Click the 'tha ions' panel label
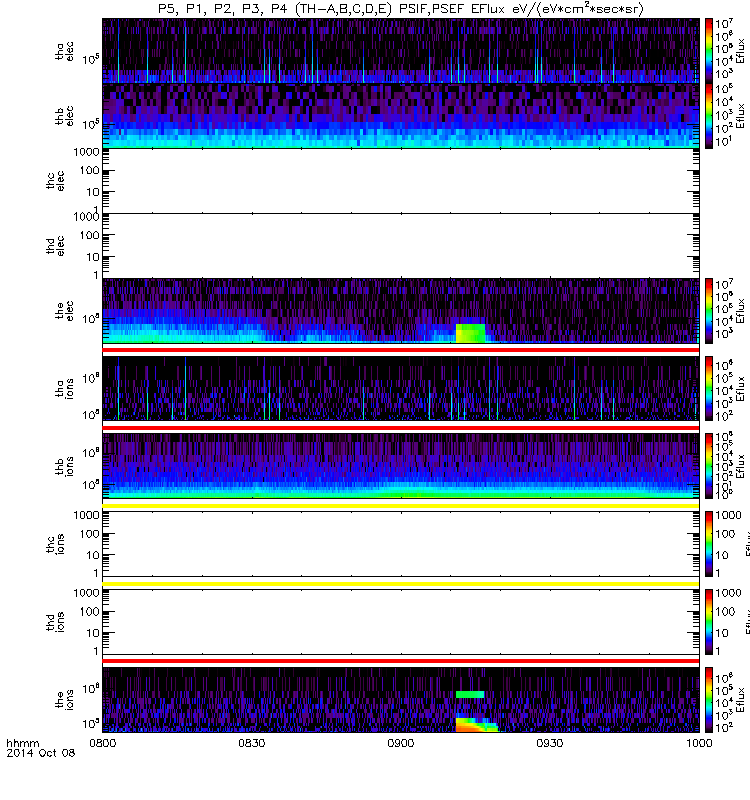750x800 pixels. (64, 388)
